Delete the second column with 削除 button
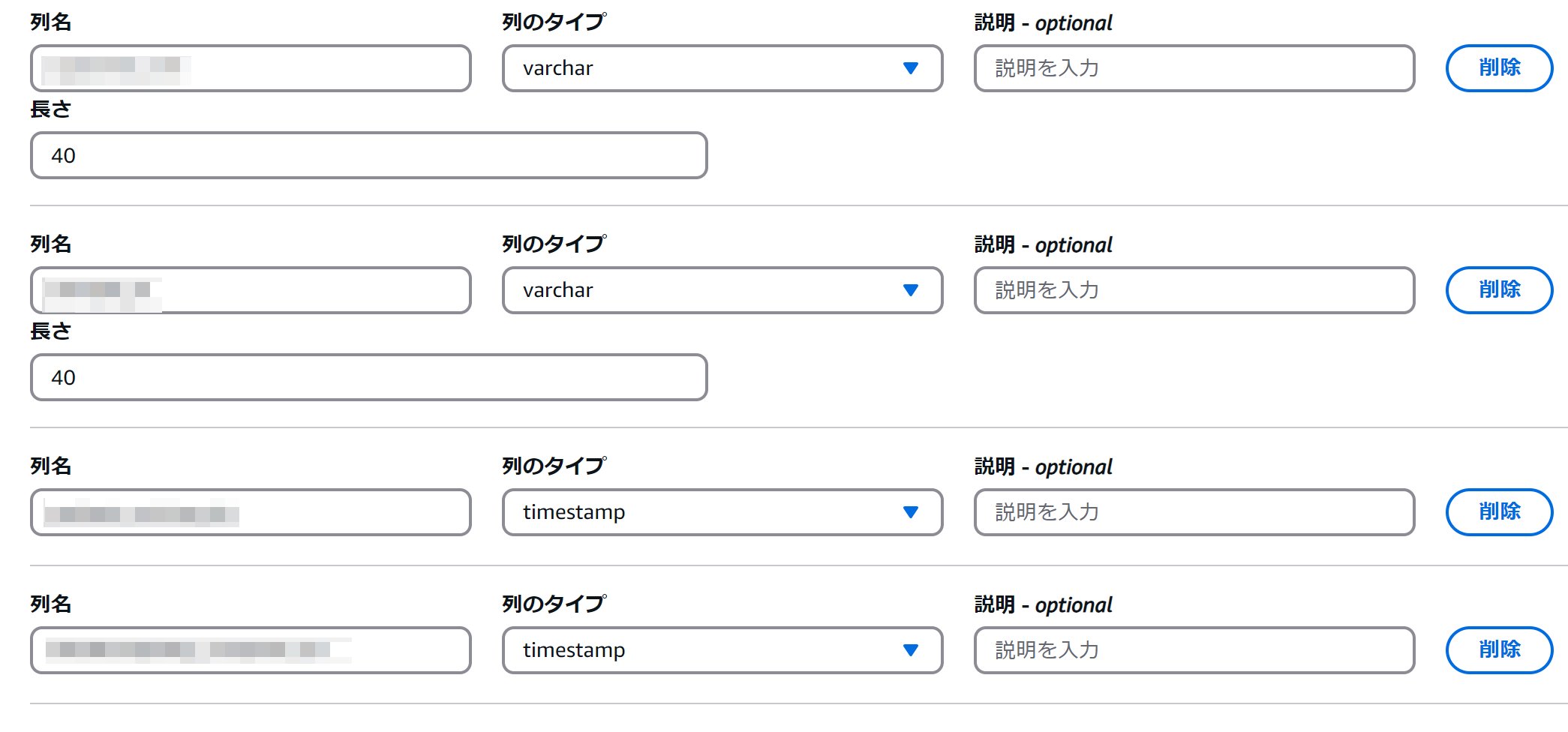Image resolution: width=1568 pixels, height=732 pixels. click(x=1499, y=290)
